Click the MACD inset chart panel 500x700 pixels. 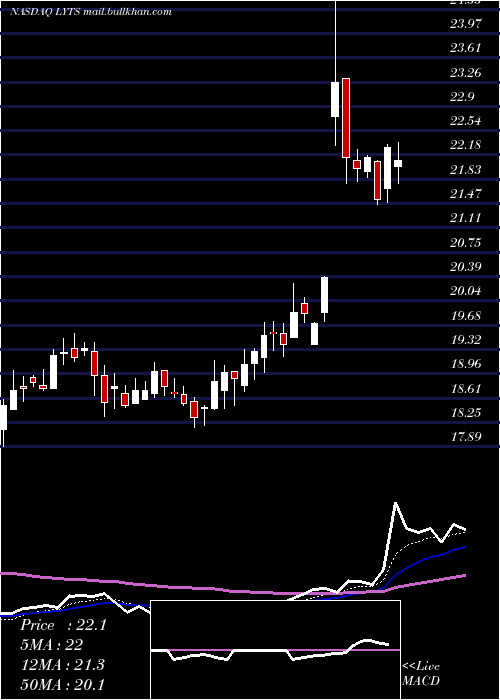275,650
